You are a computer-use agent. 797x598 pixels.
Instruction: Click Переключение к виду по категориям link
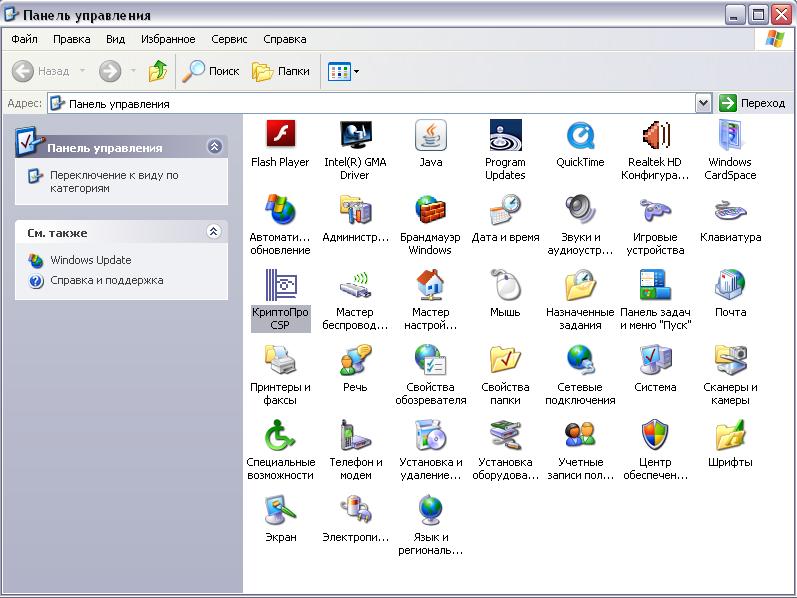pos(113,181)
